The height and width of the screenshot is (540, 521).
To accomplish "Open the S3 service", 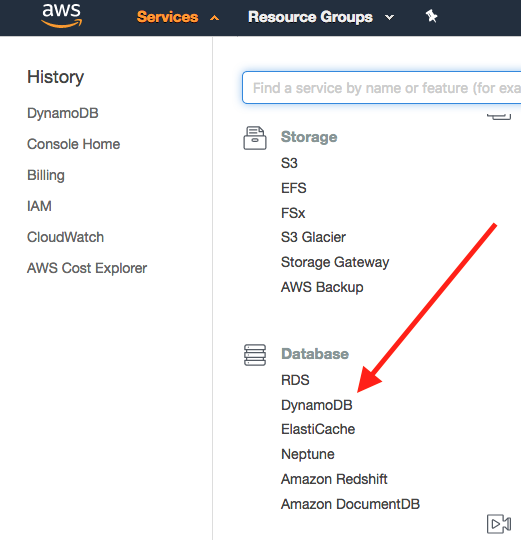I will [289, 163].
